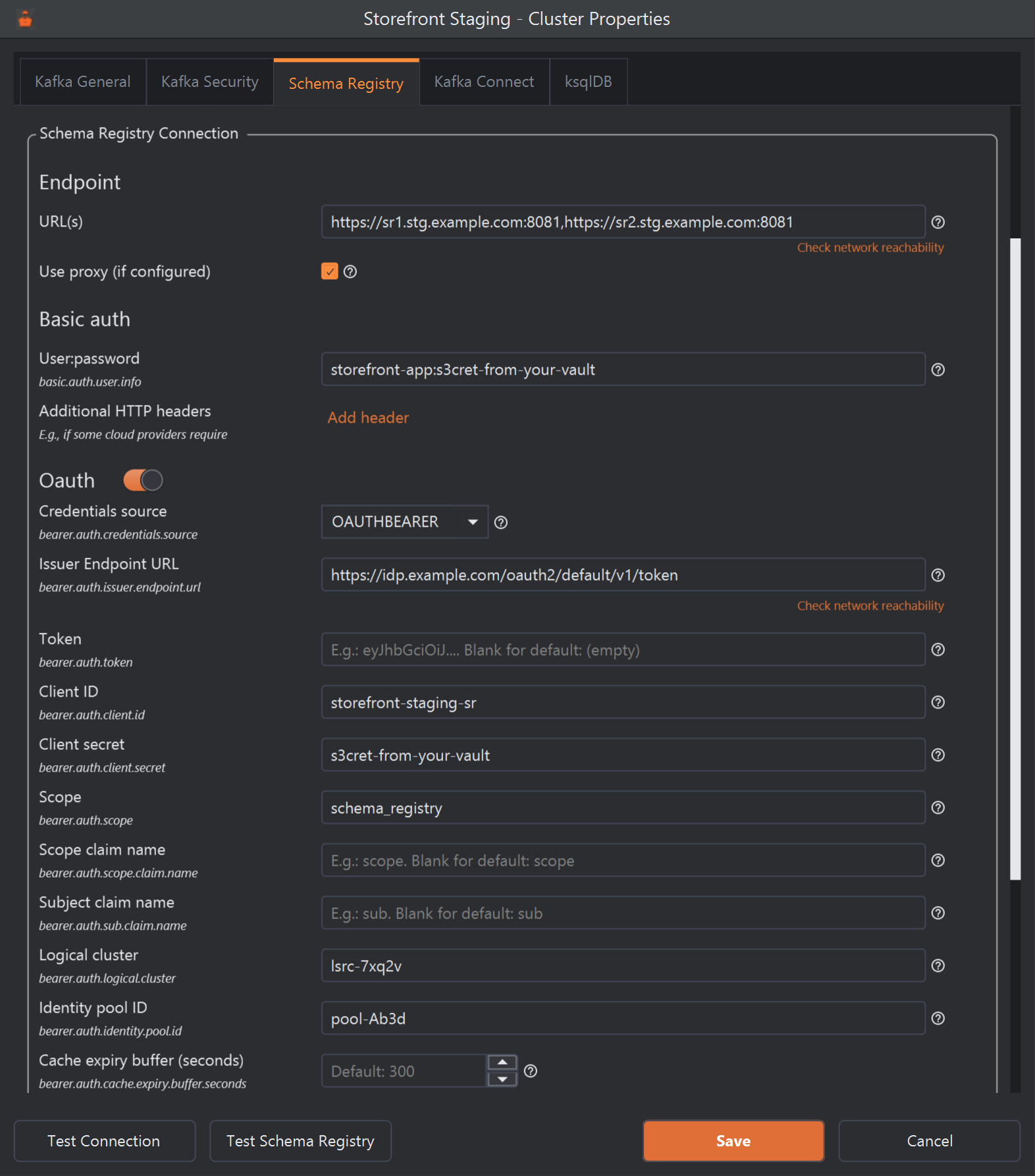Show help for Credentials source dropdown
This screenshot has width=1035, height=1176.
[x=501, y=522]
